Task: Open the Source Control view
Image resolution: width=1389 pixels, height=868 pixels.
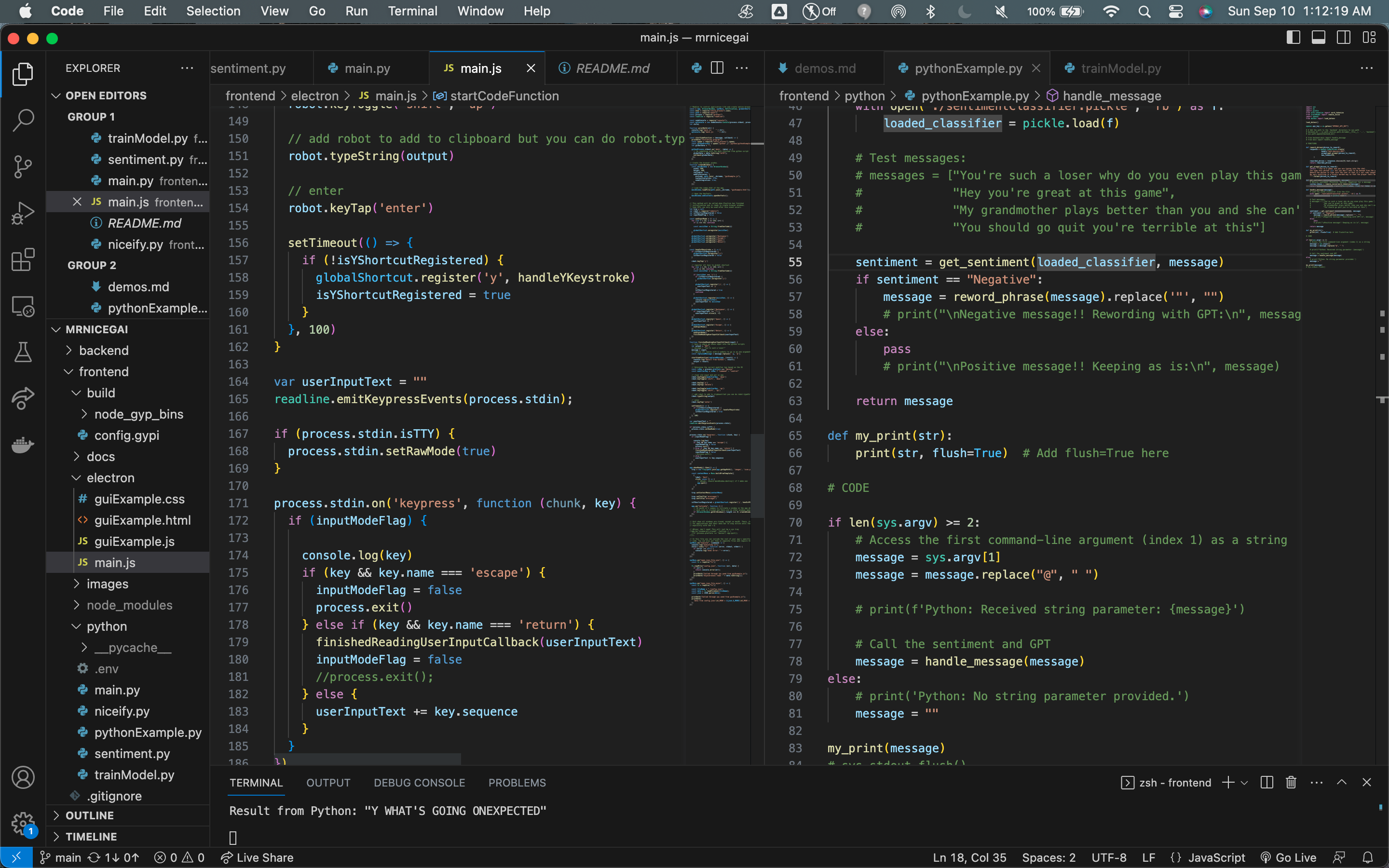Action: 23,166
